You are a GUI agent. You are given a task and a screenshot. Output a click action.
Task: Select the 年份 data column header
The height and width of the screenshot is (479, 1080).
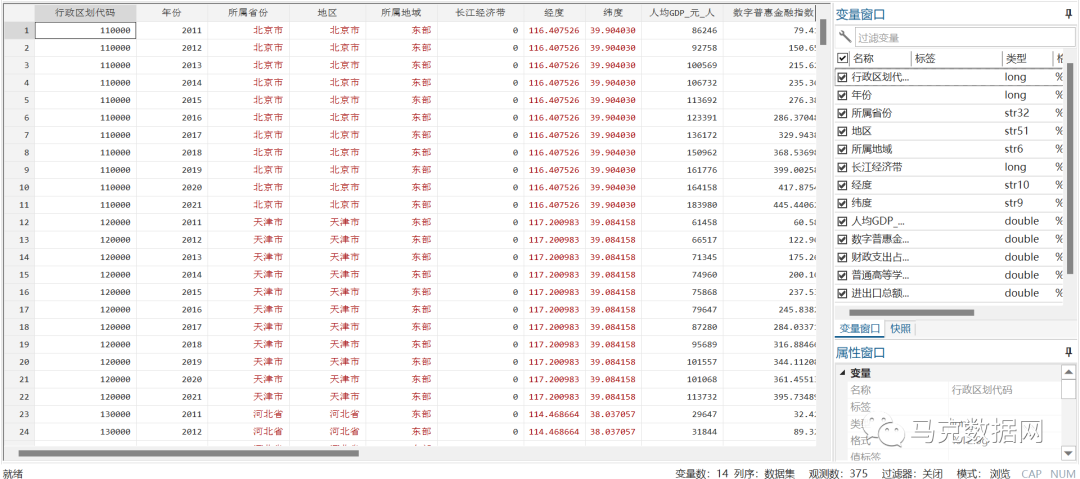[172, 12]
